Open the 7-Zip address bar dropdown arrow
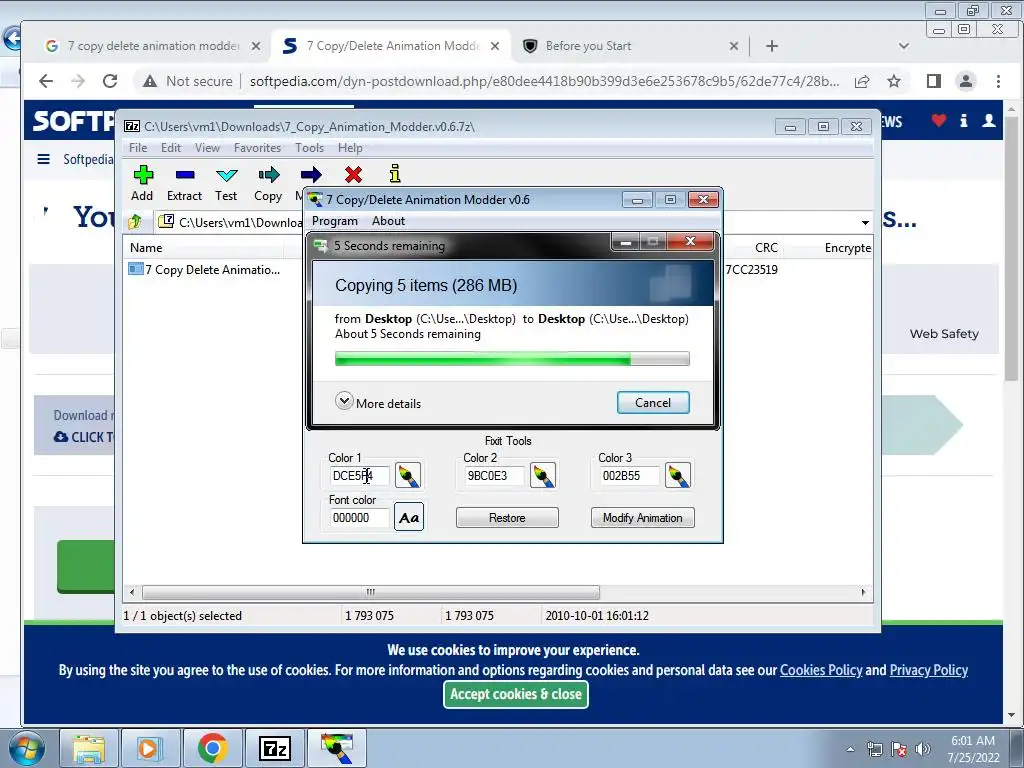The image size is (1024, 768). [x=865, y=223]
